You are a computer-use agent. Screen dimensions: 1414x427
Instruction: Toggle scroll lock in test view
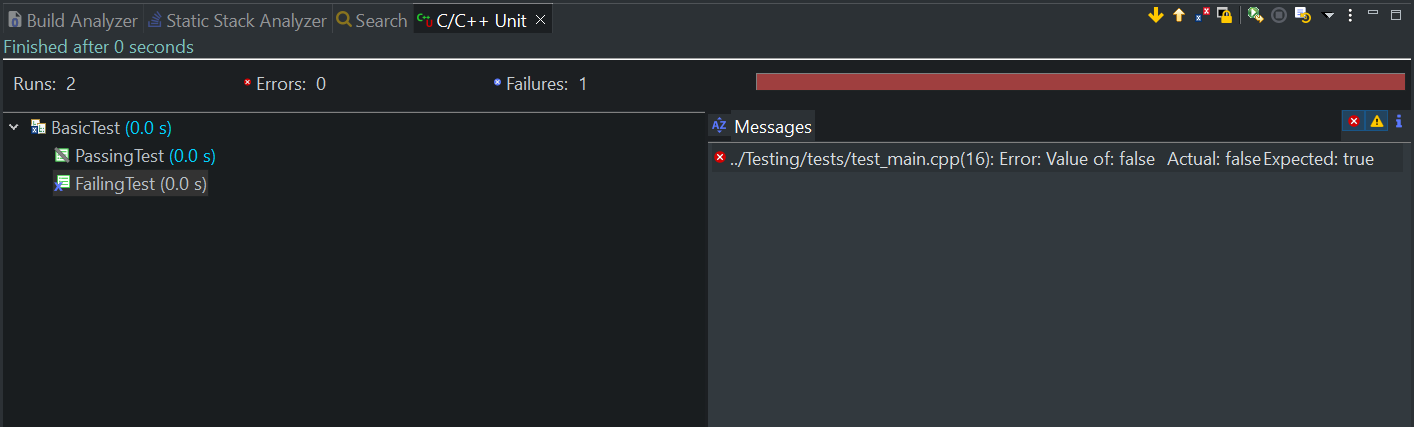1224,15
